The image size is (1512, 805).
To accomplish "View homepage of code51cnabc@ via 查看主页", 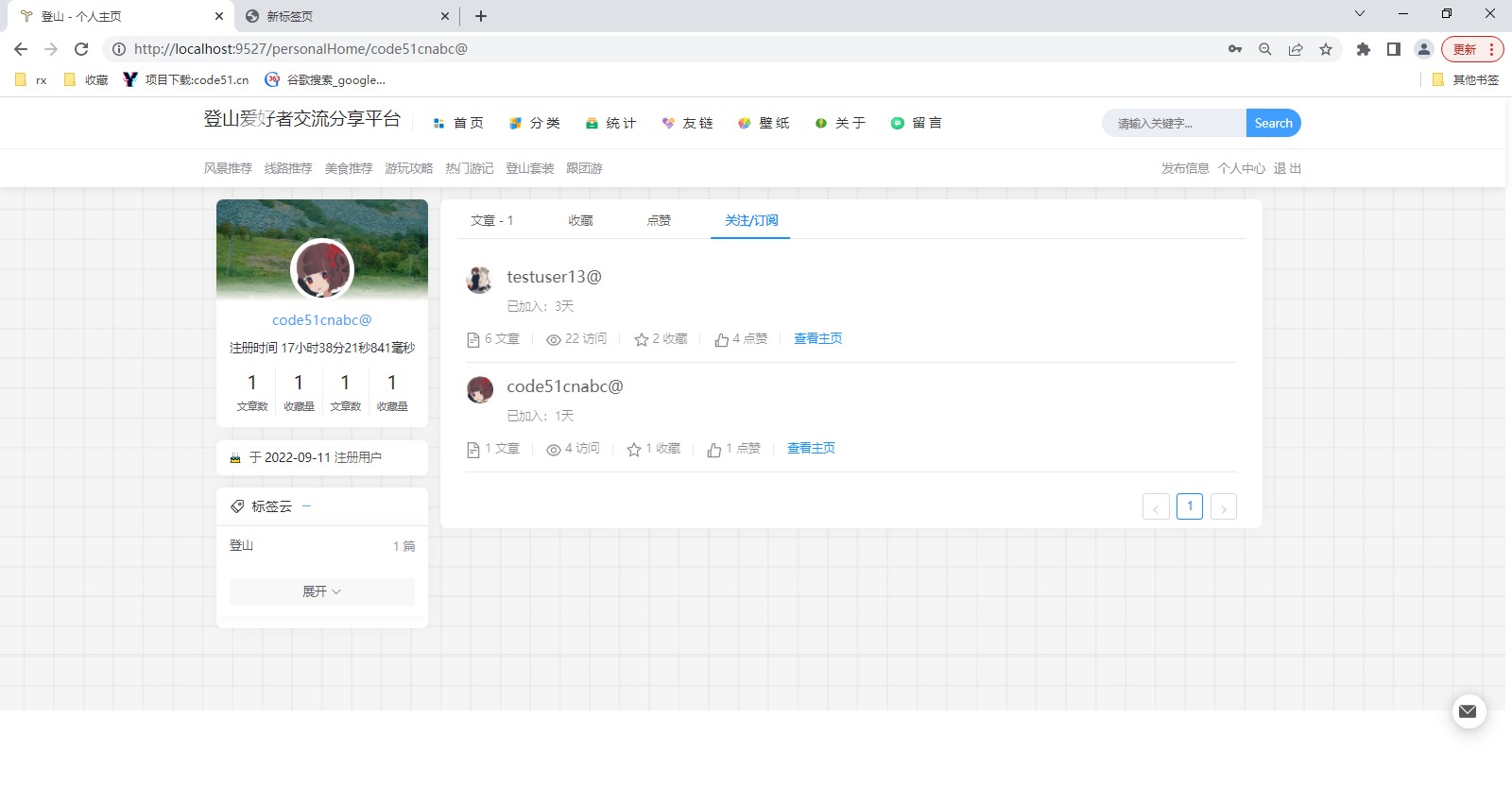I will (812, 448).
